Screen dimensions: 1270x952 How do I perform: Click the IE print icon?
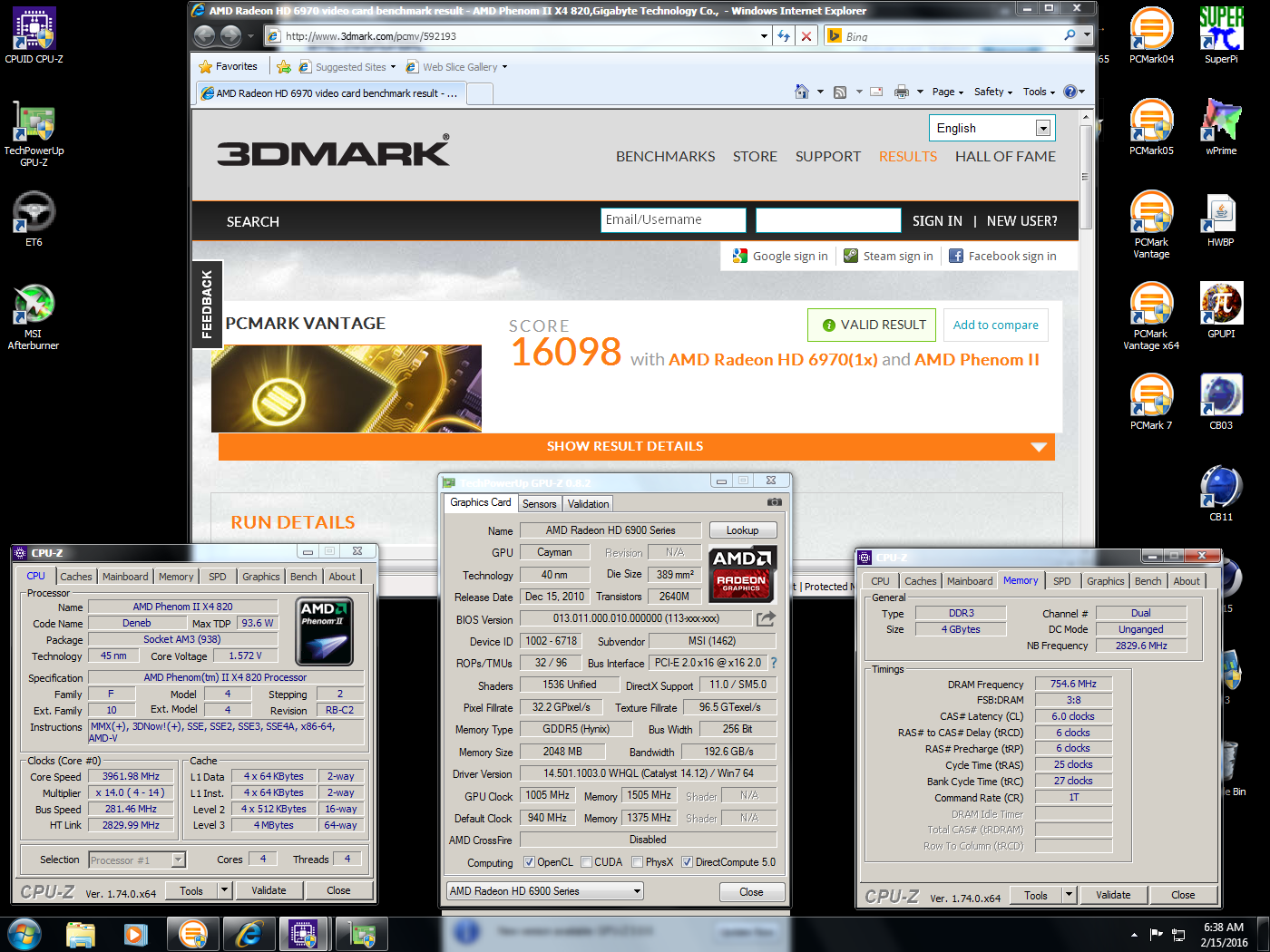pos(901,92)
